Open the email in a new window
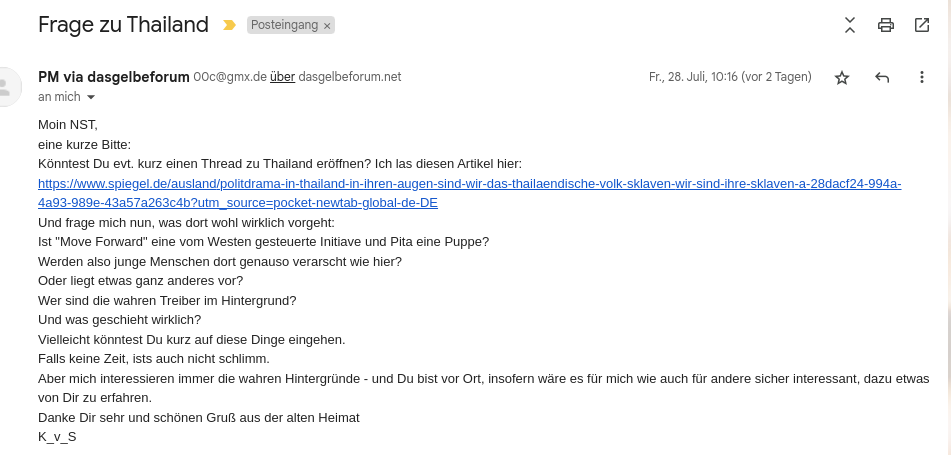Image resolution: width=951 pixels, height=455 pixels. [921, 25]
